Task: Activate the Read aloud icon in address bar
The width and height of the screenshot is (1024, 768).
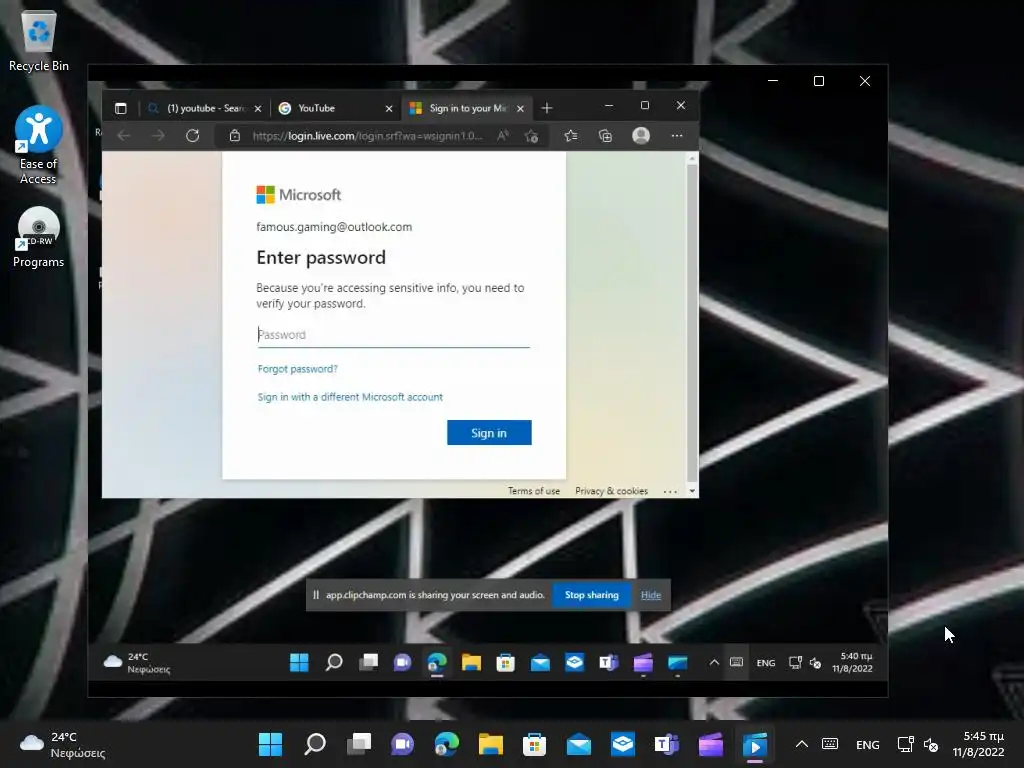Action: tap(502, 136)
